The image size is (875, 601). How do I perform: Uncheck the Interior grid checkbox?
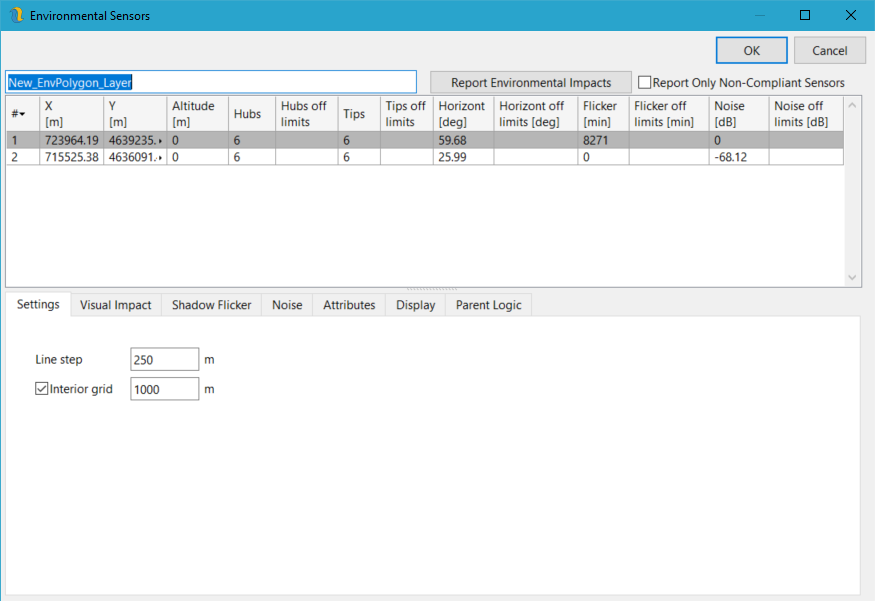42,389
